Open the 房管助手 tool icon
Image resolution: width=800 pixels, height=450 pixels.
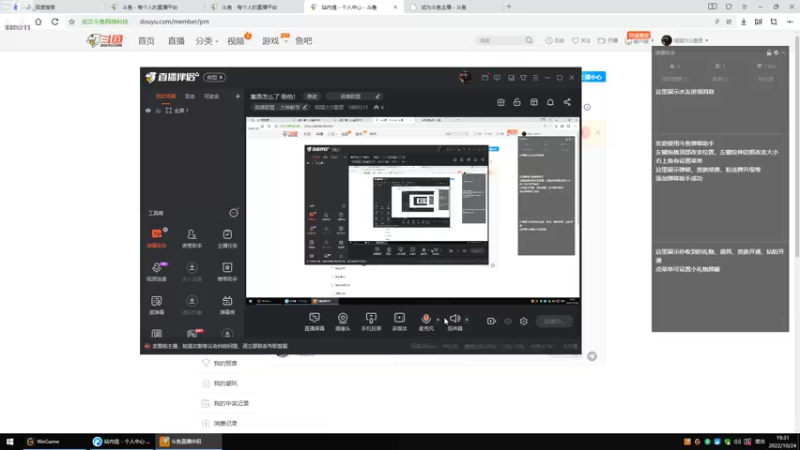point(192,238)
